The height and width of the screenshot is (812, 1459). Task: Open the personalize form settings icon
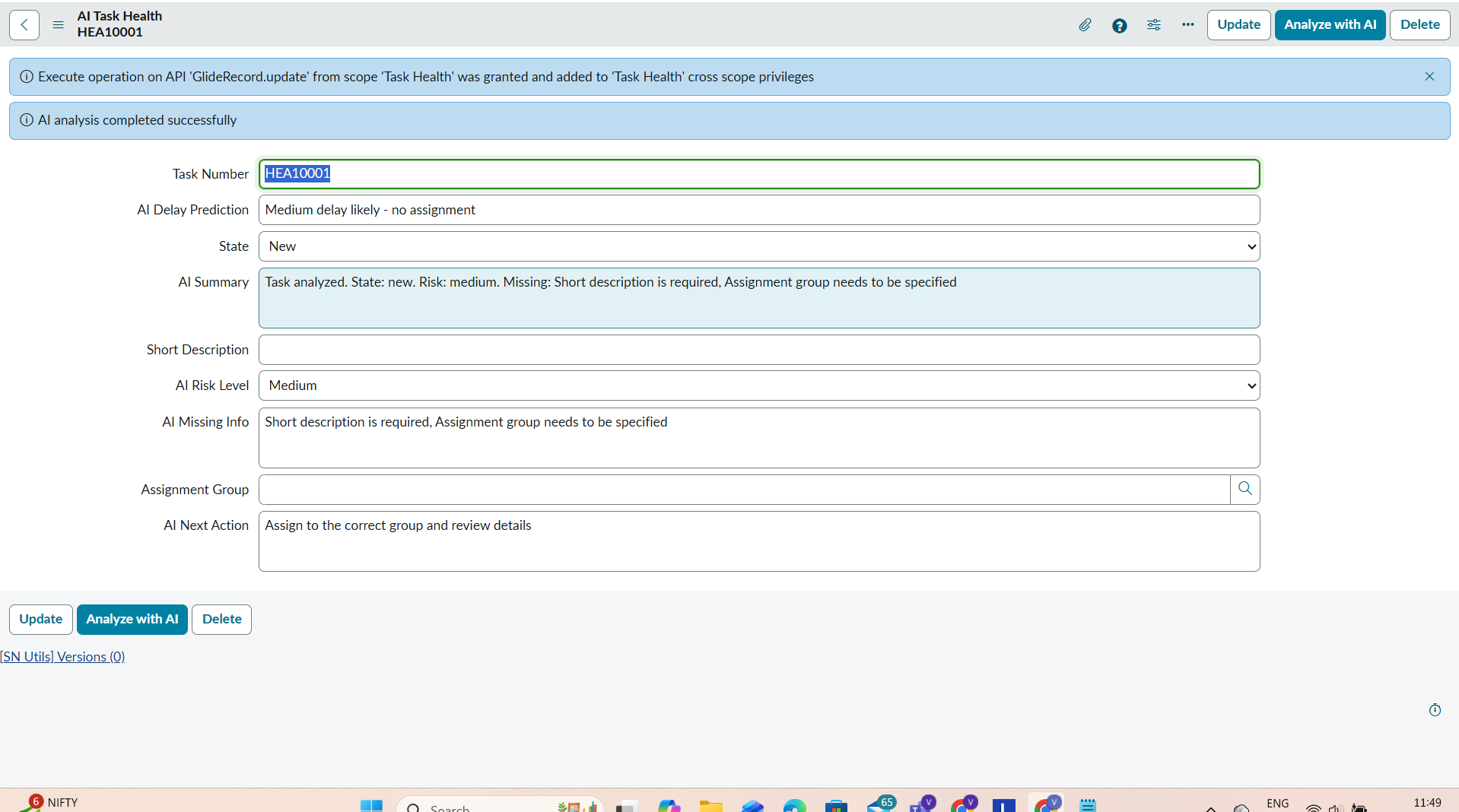point(1153,25)
